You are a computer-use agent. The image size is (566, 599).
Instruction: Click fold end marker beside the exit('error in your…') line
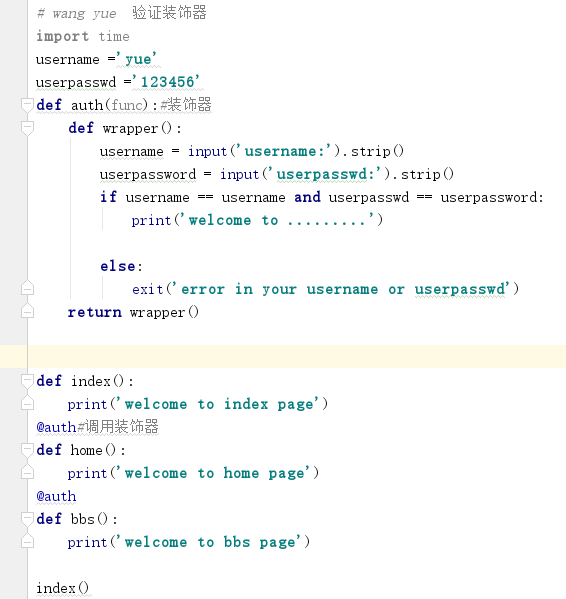tap(27, 288)
